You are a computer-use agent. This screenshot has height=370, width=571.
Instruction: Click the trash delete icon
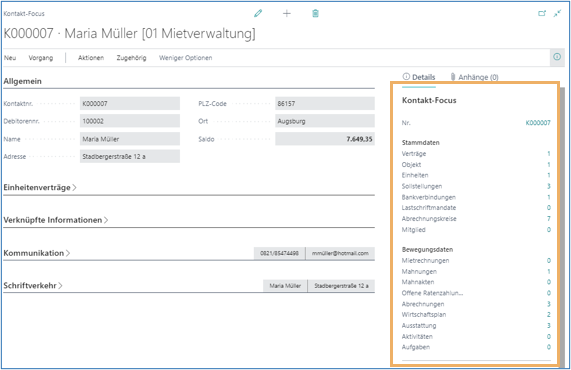coord(315,13)
